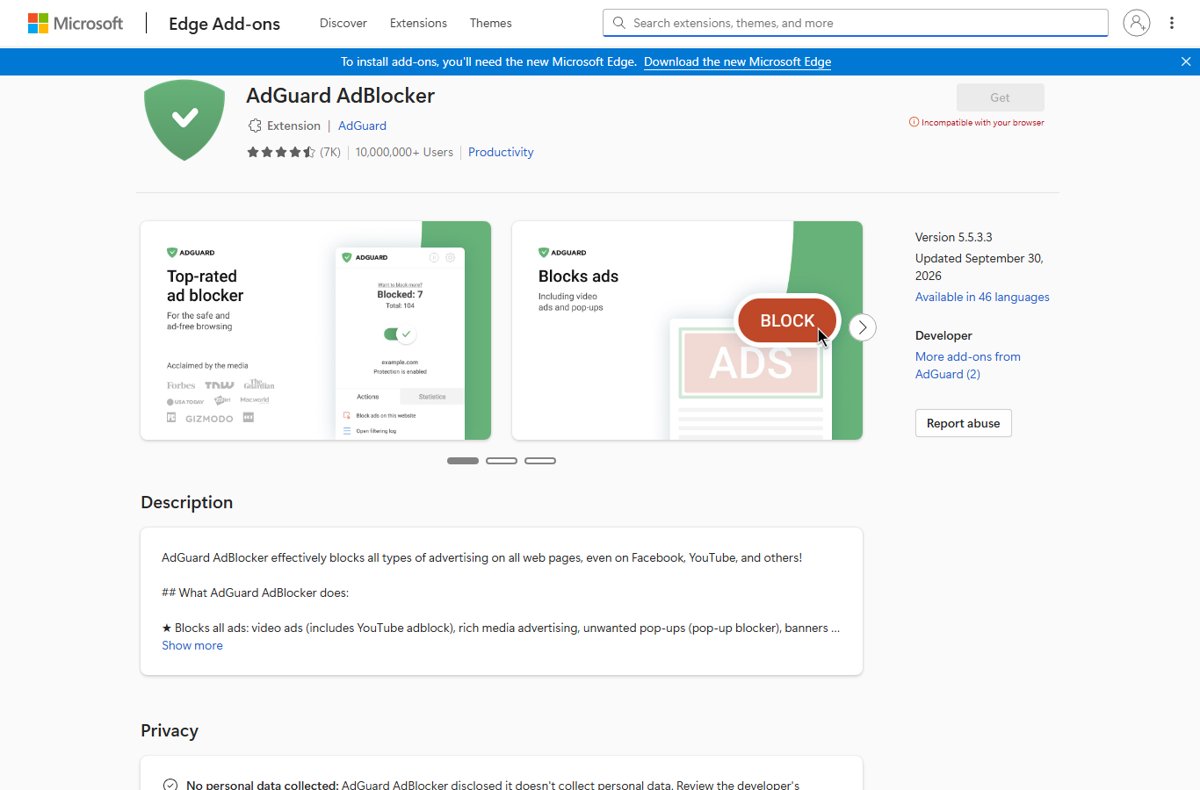Click the Version 5.5.3.3 text
This screenshot has width=1200, height=790.
[x=953, y=237]
